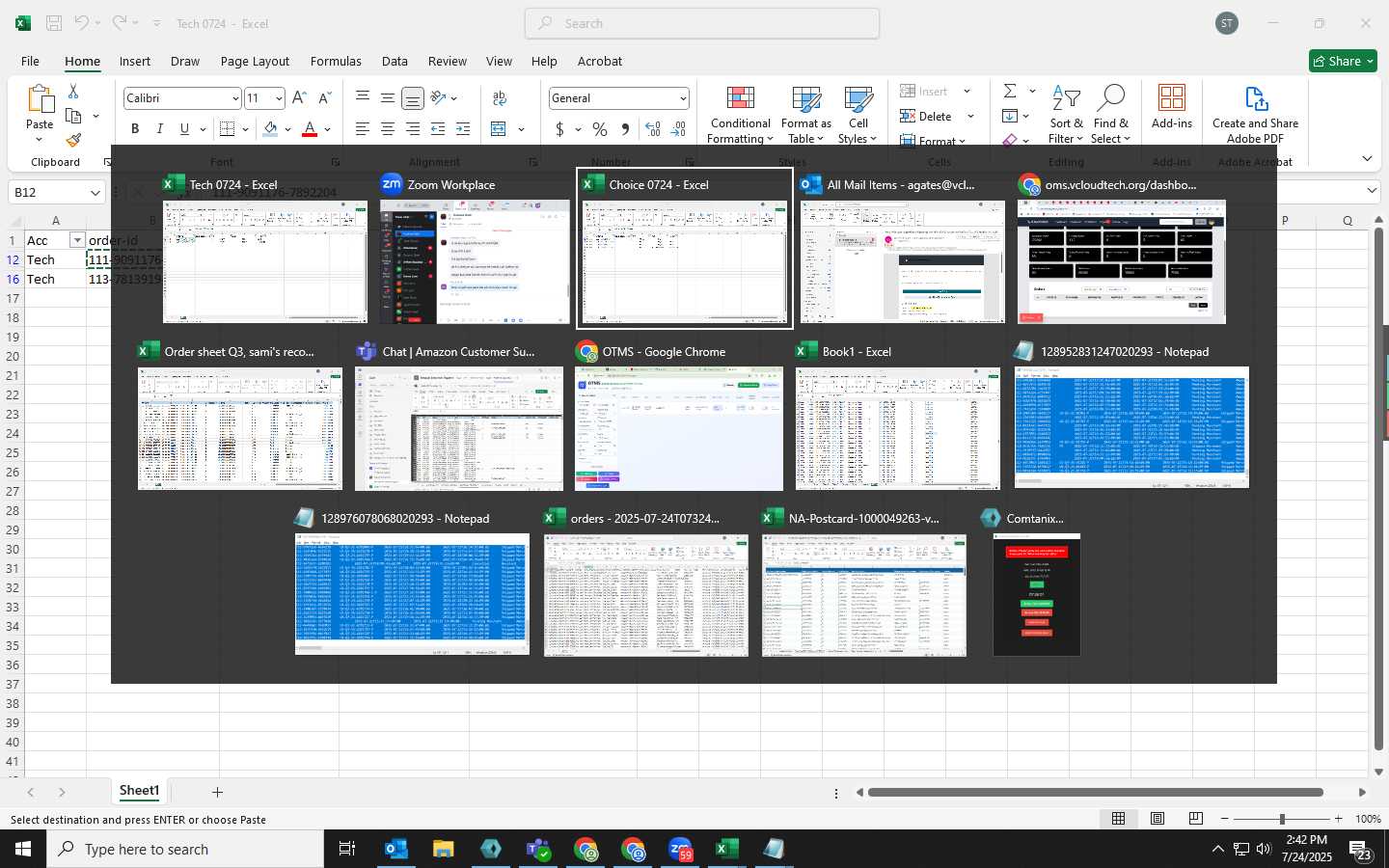1389x868 pixels.
Task: Click the zoom slider handle
Action: pyautogui.click(x=1282, y=819)
